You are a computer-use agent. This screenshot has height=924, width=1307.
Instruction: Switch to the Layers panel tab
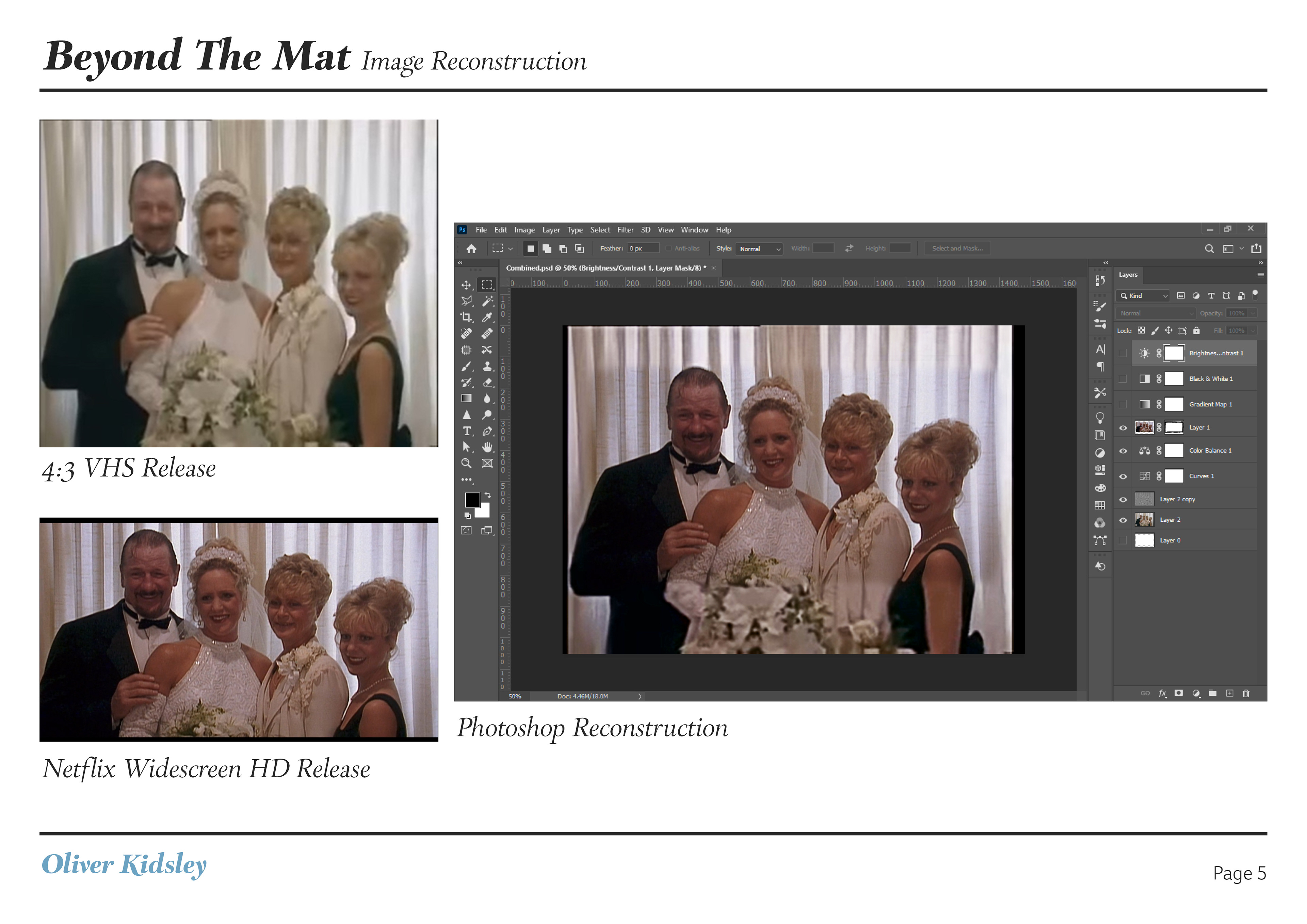tap(1128, 275)
